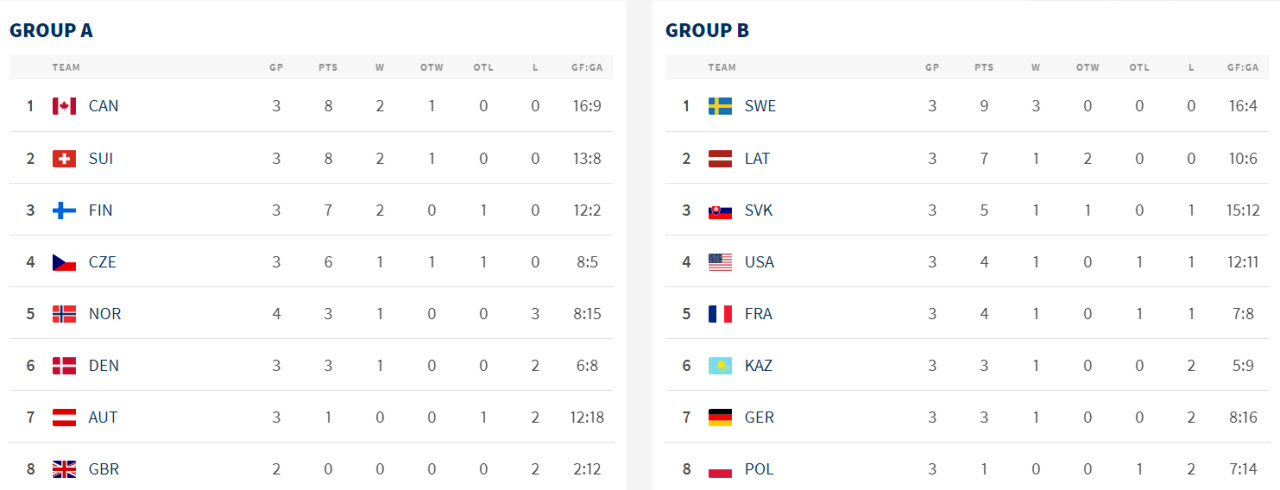The height and width of the screenshot is (490, 1280).
Task: Click the Great Britain flag icon
Action: pyautogui.click(x=64, y=469)
